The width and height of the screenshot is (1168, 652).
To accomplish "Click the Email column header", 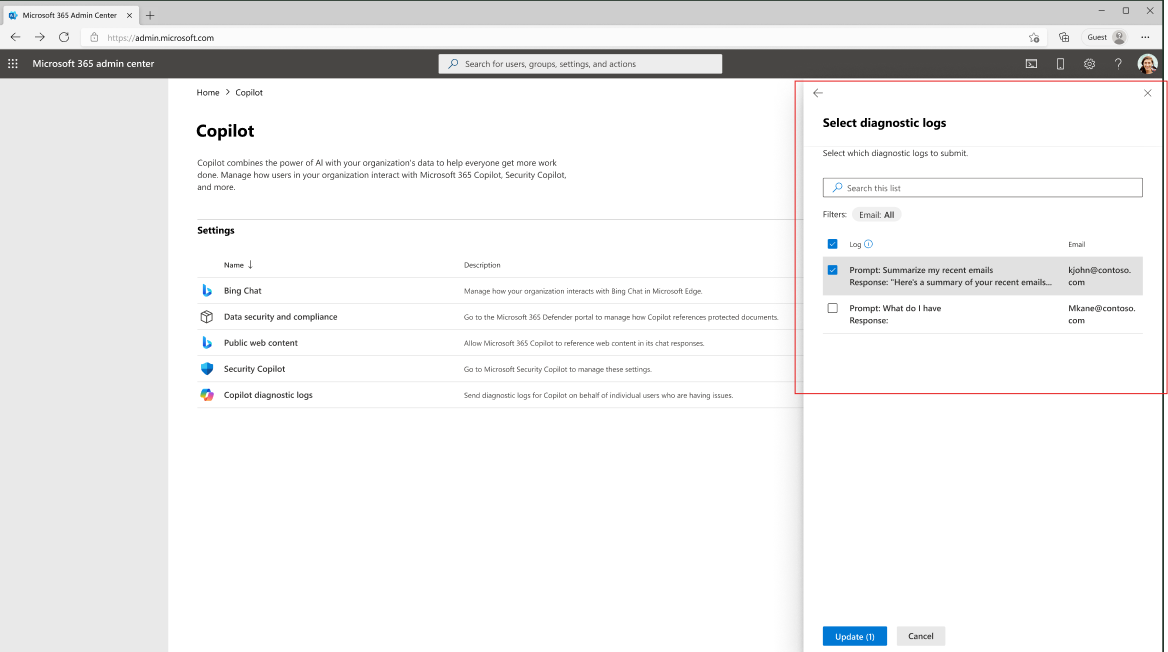I will pyautogui.click(x=1076, y=244).
